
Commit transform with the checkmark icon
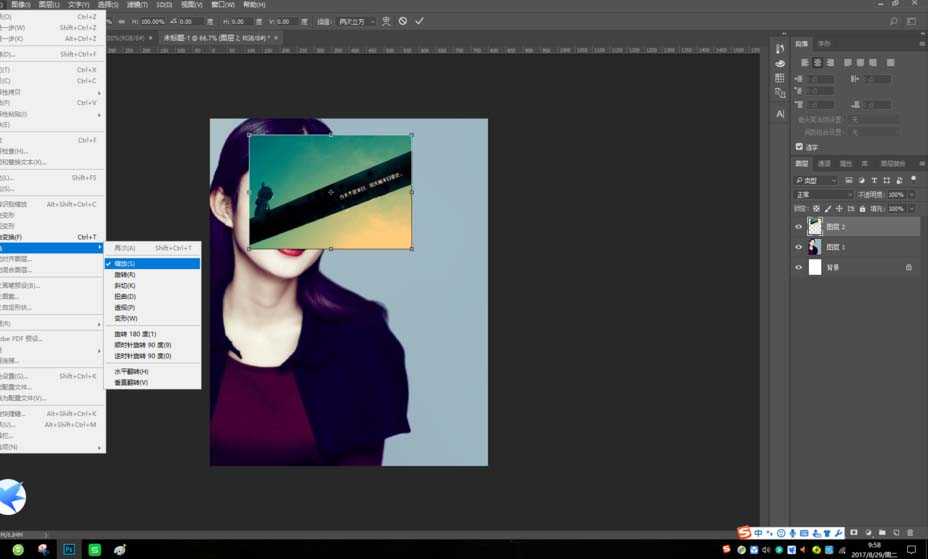pyautogui.click(x=419, y=21)
